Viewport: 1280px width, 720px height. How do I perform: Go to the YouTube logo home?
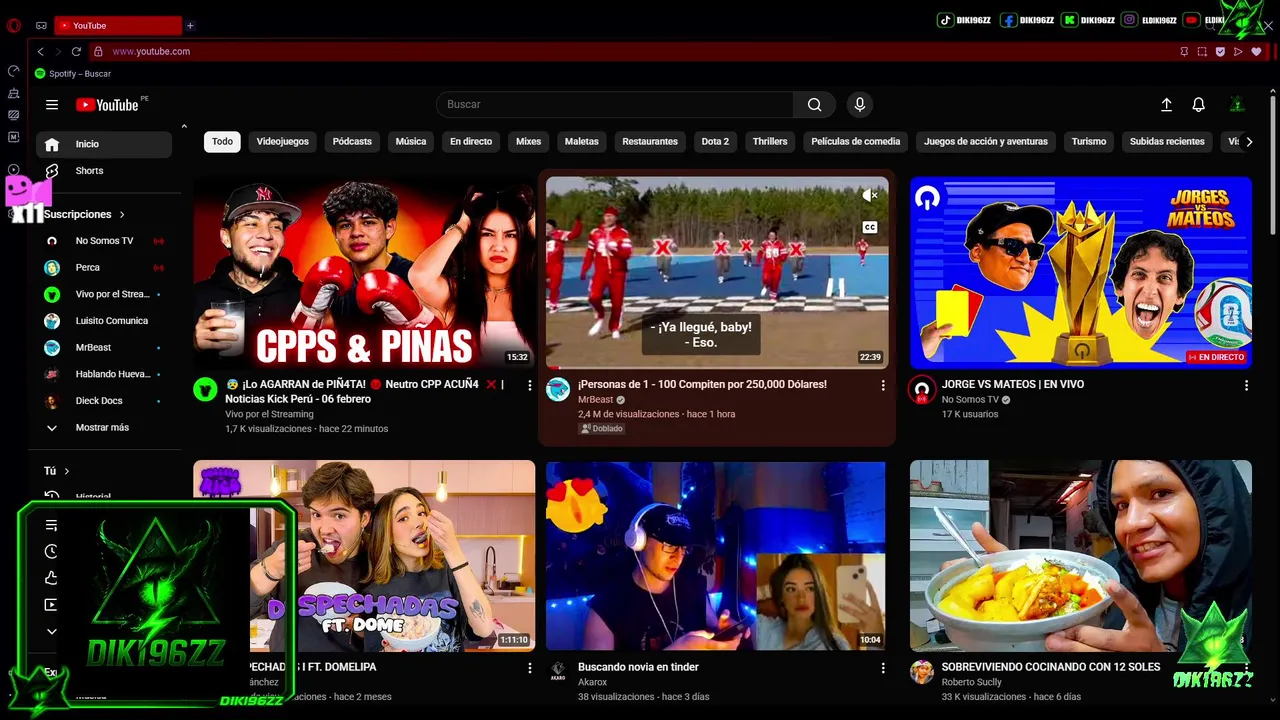coord(107,105)
